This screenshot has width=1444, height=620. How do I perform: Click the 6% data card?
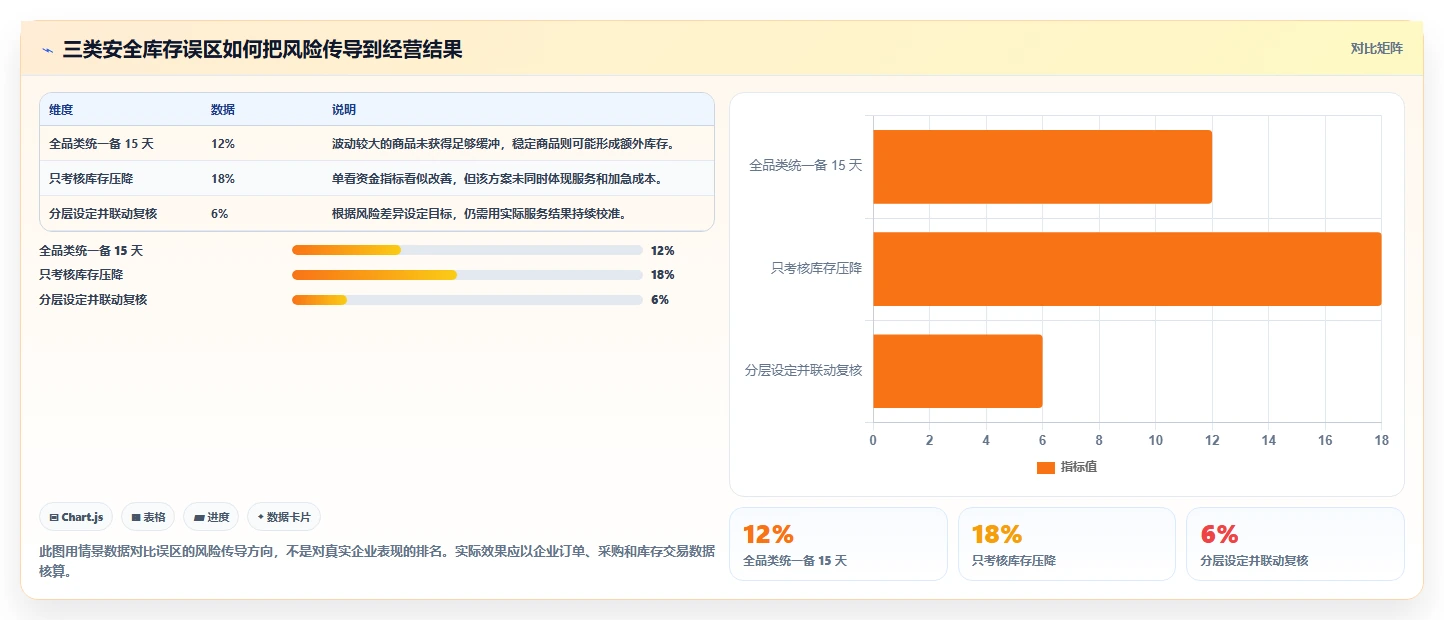(1295, 544)
